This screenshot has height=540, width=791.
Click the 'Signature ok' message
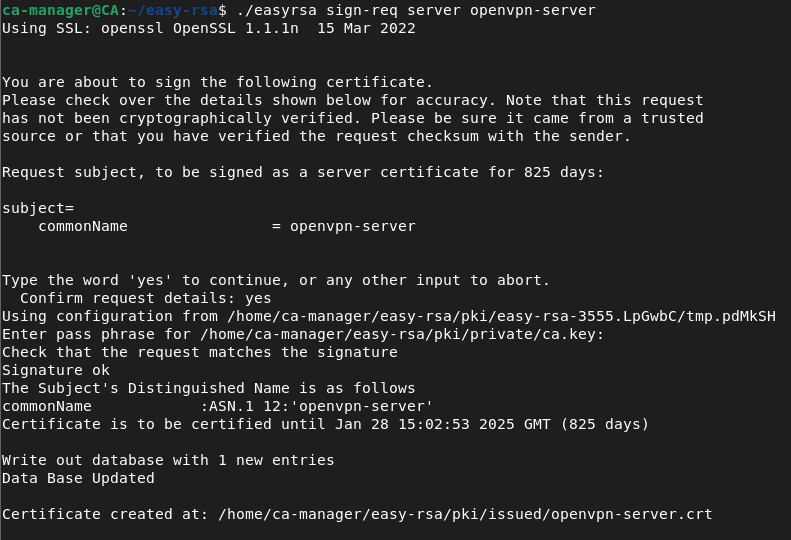56,370
